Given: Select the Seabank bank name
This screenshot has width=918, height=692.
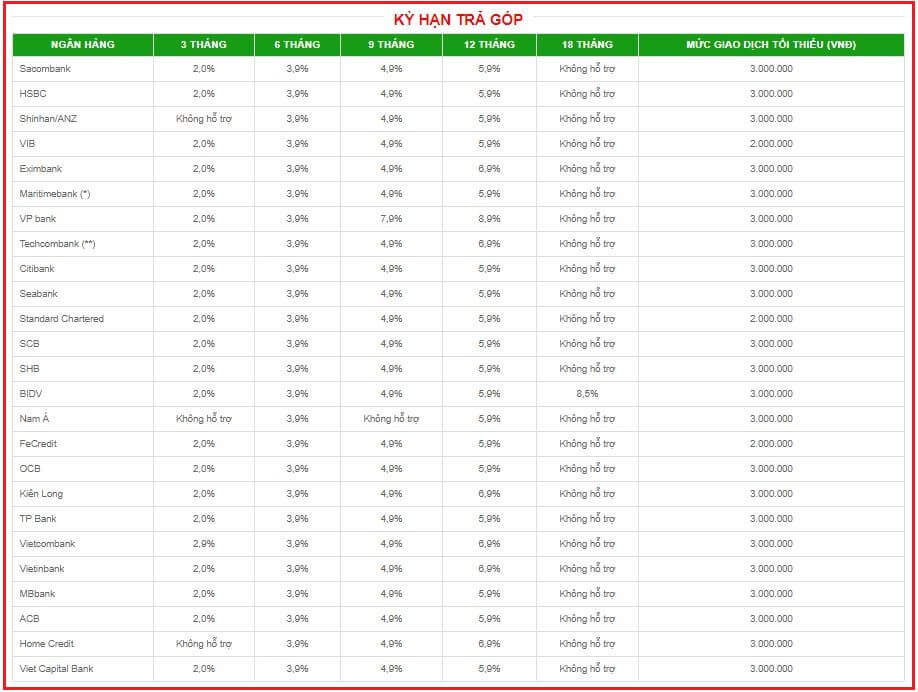Looking at the screenshot, I should (x=39, y=293).
